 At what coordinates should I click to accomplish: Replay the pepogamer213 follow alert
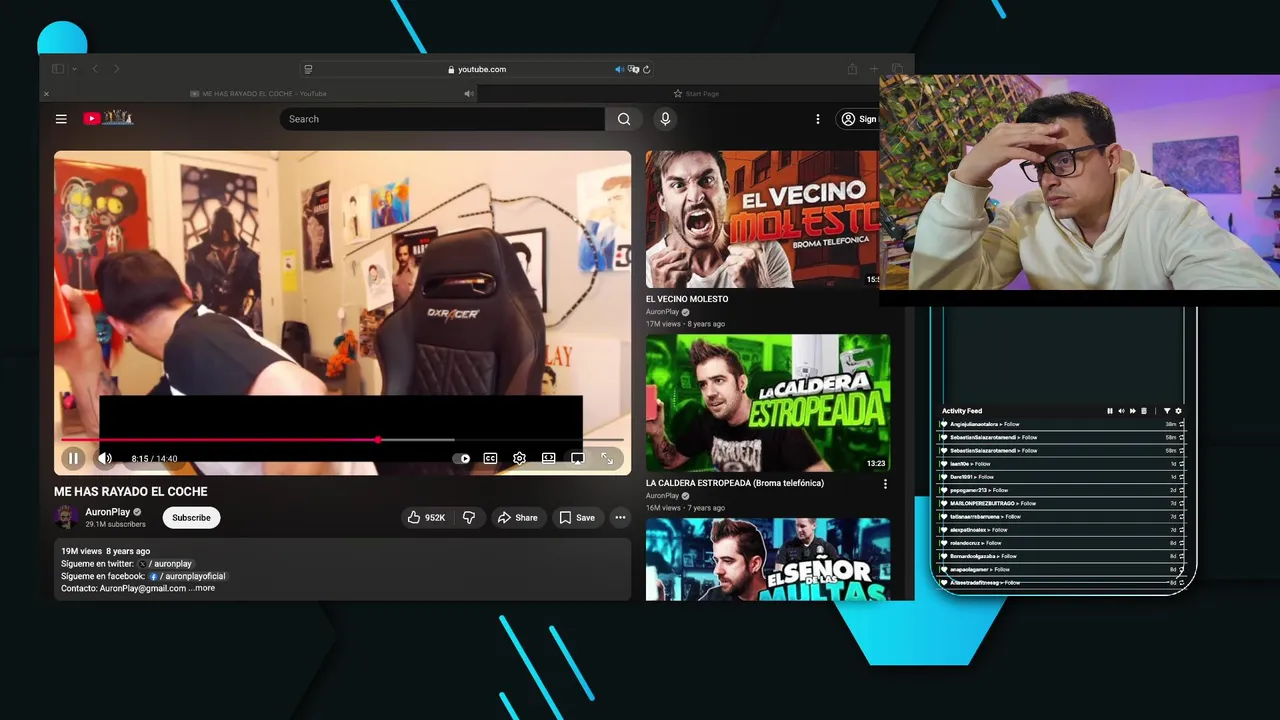[1181, 490]
